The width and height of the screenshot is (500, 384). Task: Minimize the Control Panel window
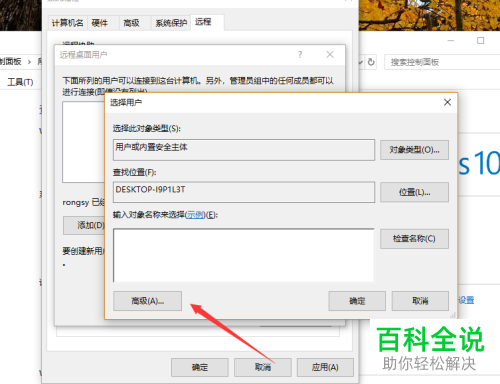[x=451, y=41]
